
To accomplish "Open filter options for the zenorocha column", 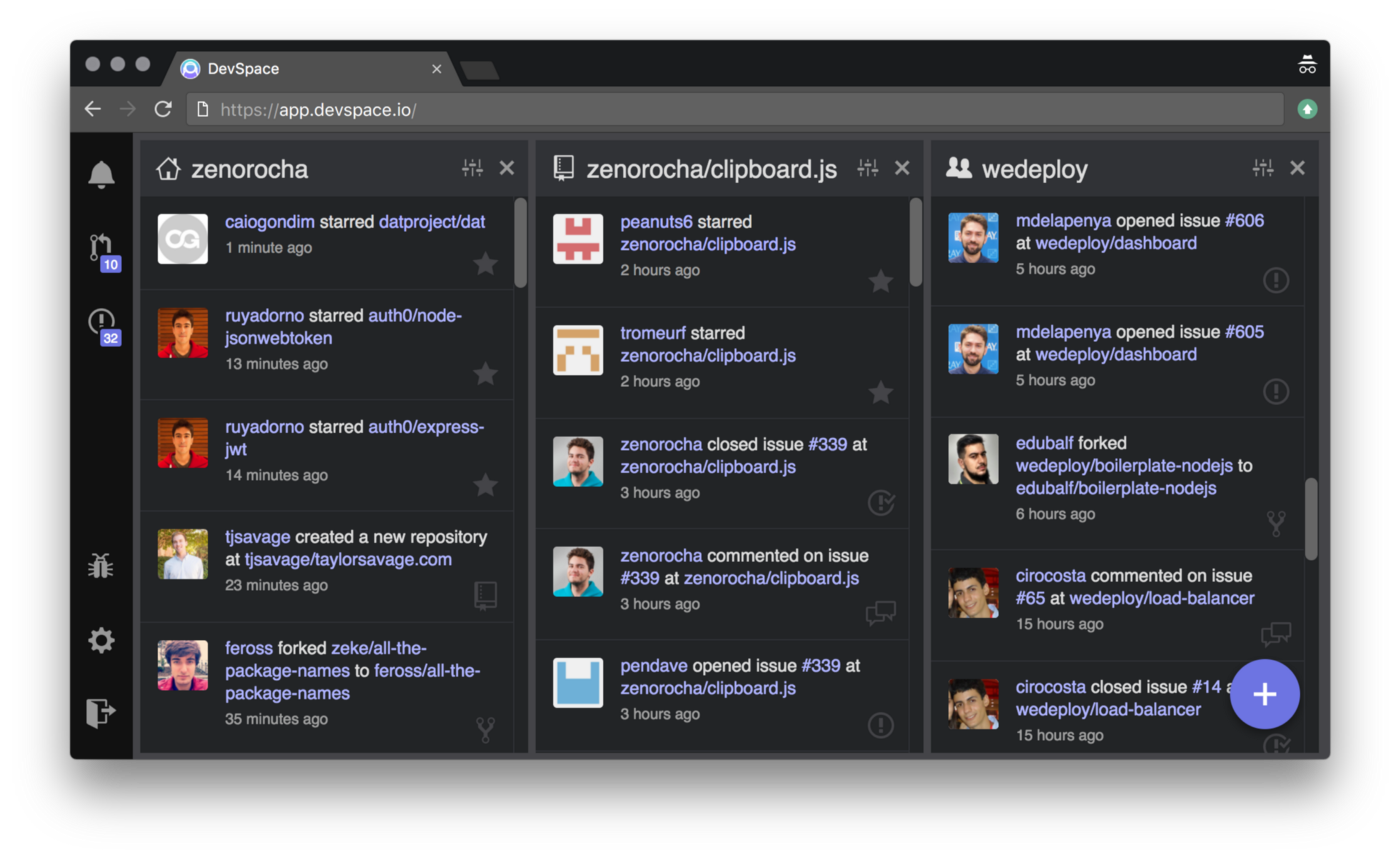I will click(x=472, y=168).
